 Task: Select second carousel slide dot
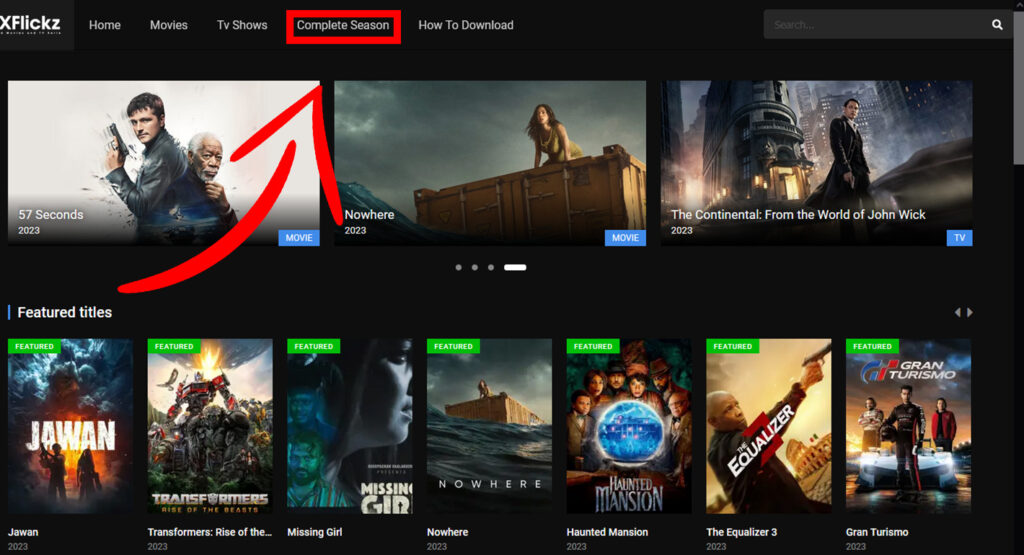[475, 268]
